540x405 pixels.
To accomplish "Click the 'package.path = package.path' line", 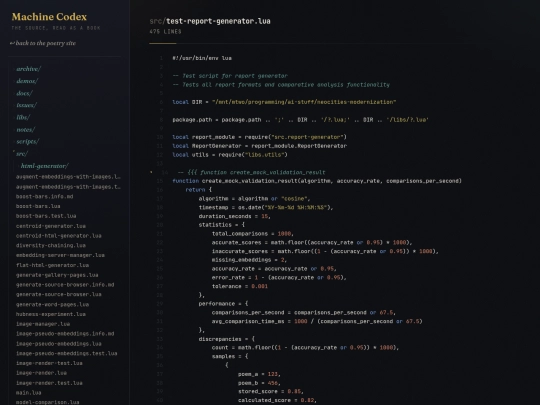I will [300, 120].
